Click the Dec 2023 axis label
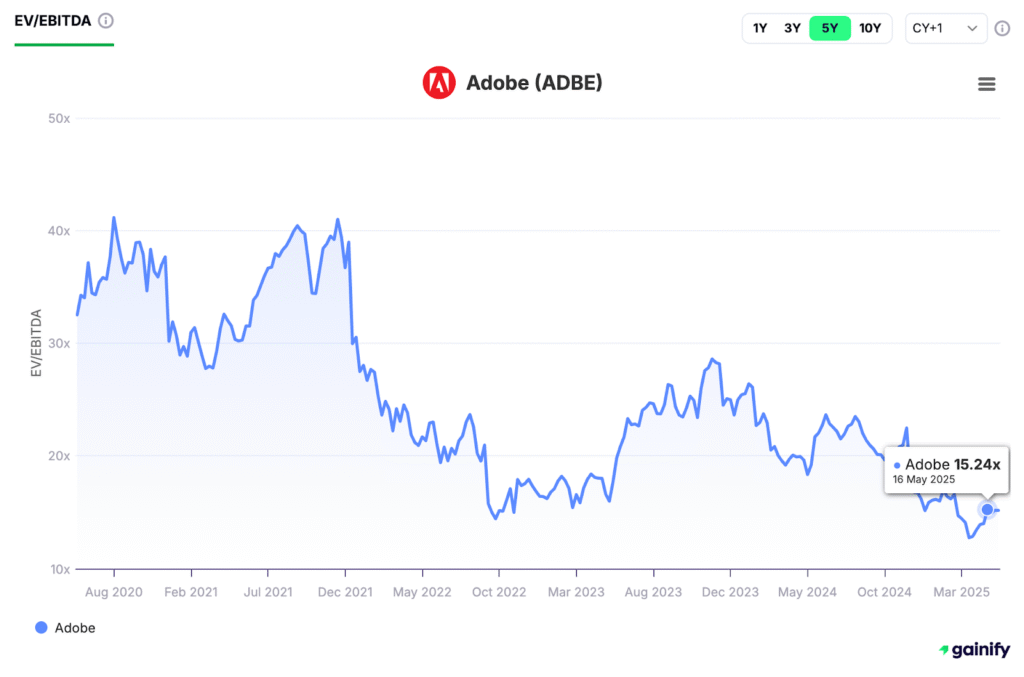The height and width of the screenshot is (677, 1024). [730, 592]
